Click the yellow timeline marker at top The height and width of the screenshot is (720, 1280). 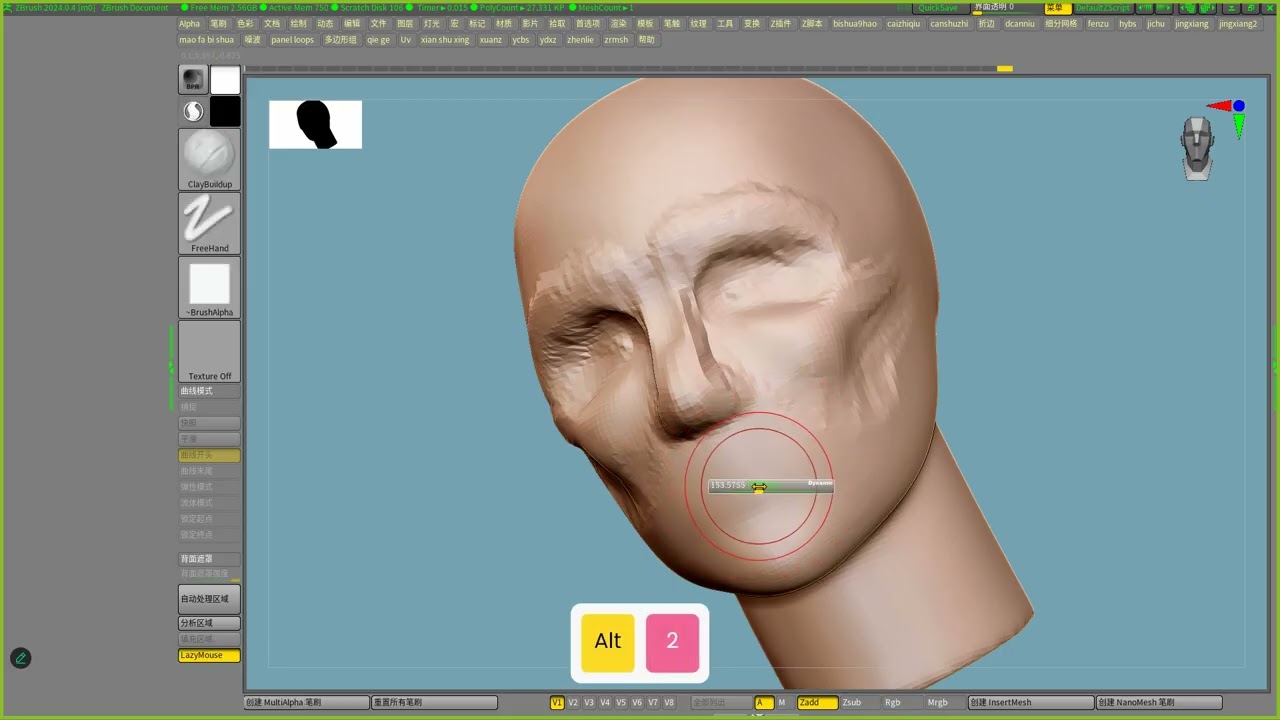(1005, 69)
